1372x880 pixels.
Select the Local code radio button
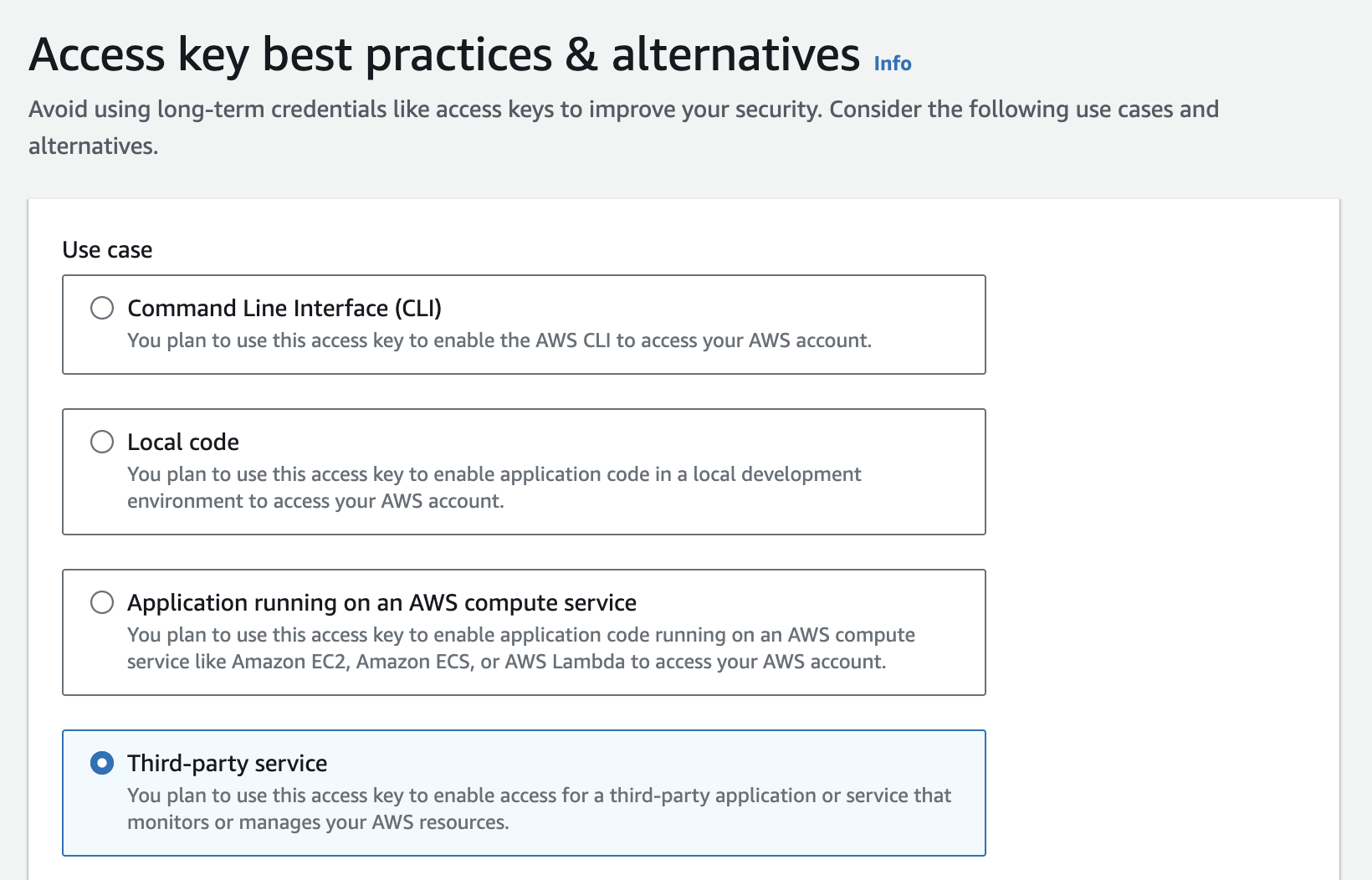(102, 442)
